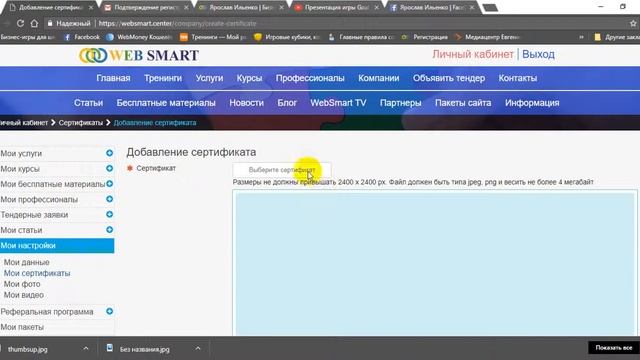
Task: Open the Тренинги menu item
Action: (x=163, y=78)
